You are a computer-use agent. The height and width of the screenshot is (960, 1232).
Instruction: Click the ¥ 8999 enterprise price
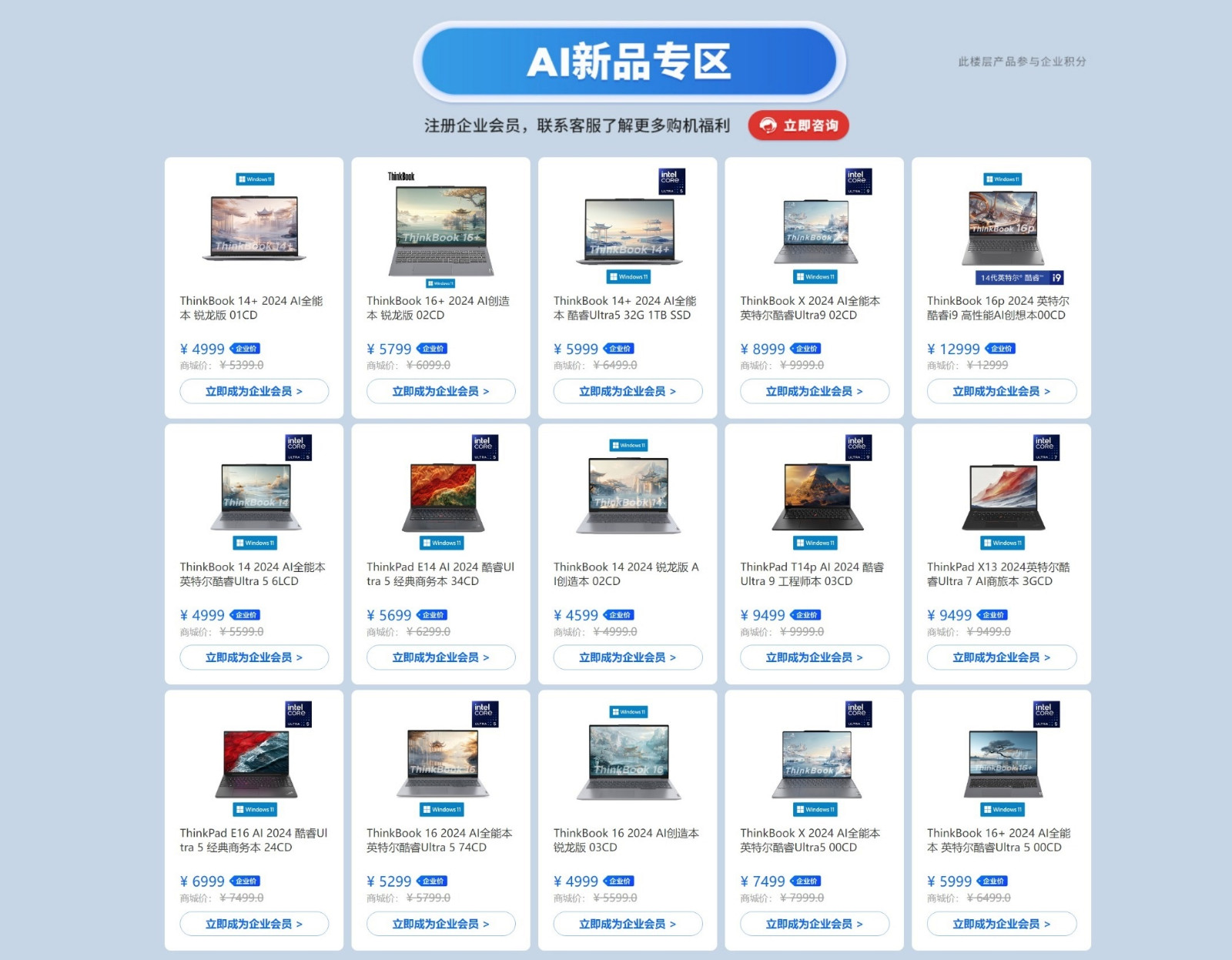pos(763,350)
